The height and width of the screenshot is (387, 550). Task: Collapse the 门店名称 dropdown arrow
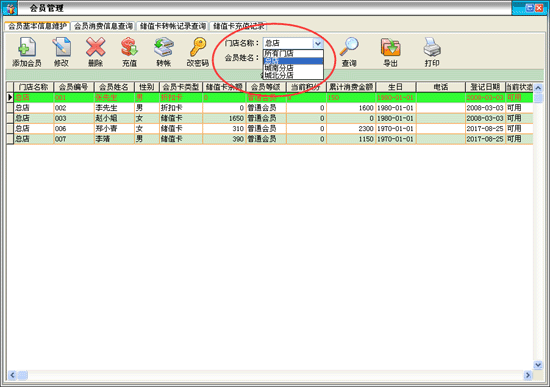point(317,43)
